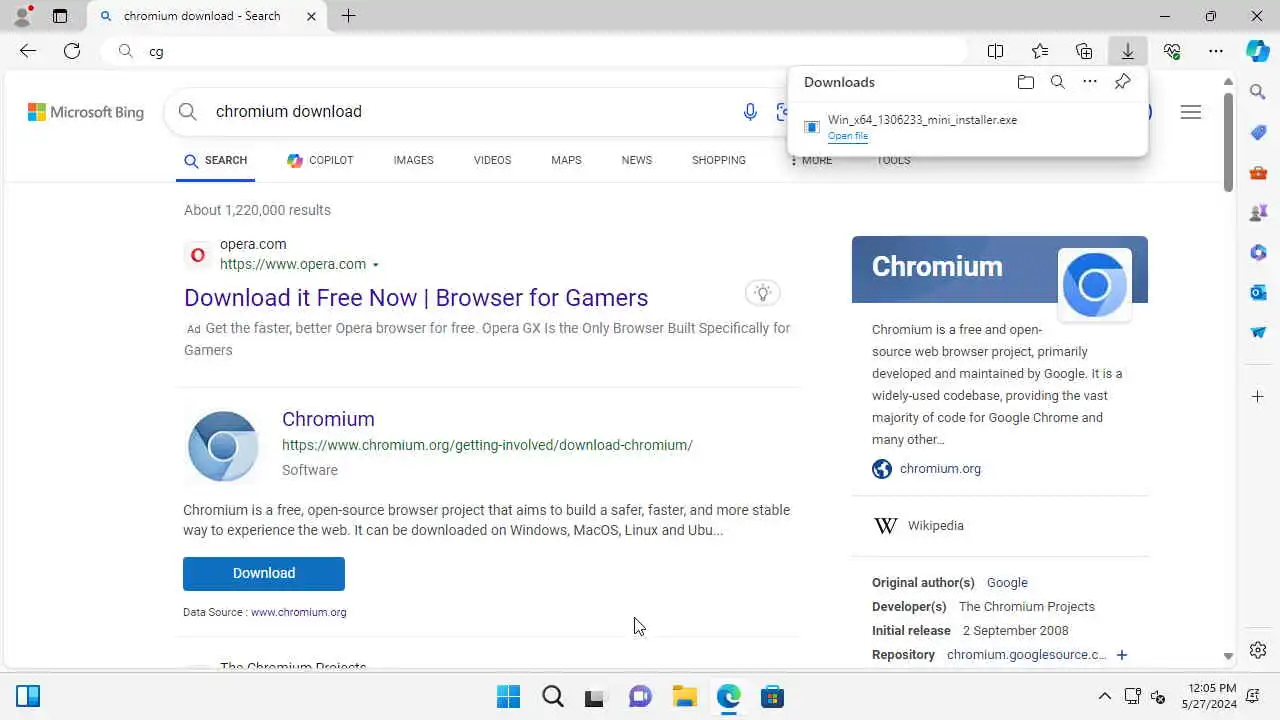The image size is (1280, 720).
Task: Open the Widgets button in the taskbar
Action: (28, 696)
